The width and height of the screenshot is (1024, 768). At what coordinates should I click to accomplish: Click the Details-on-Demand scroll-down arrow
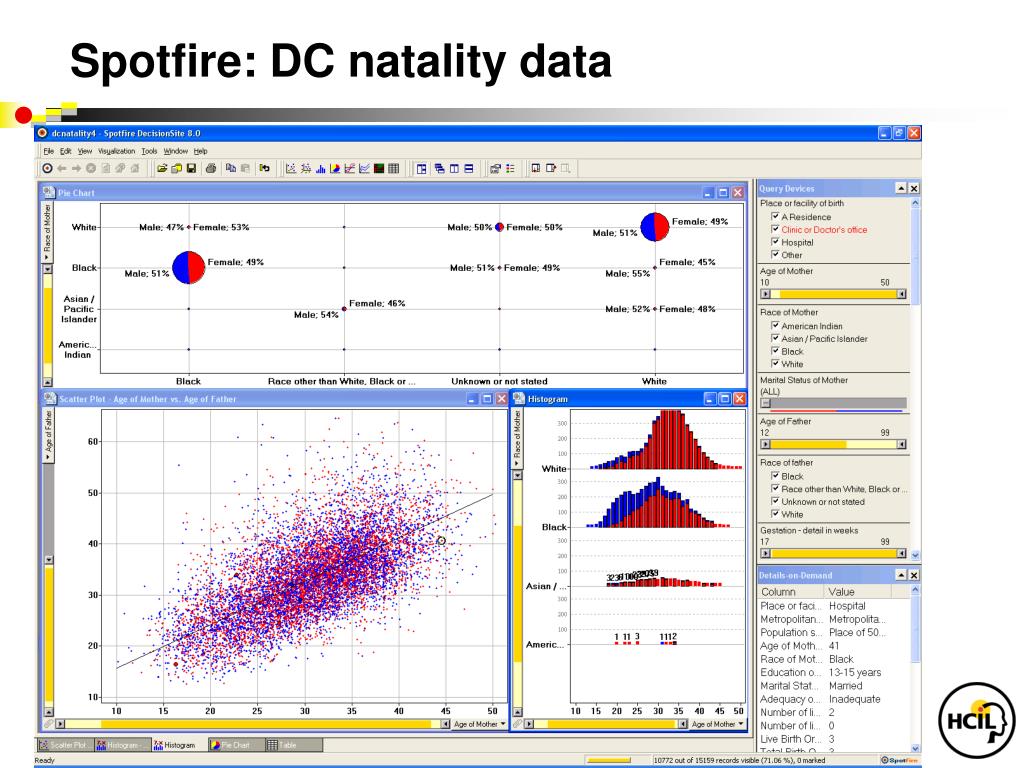click(x=915, y=748)
